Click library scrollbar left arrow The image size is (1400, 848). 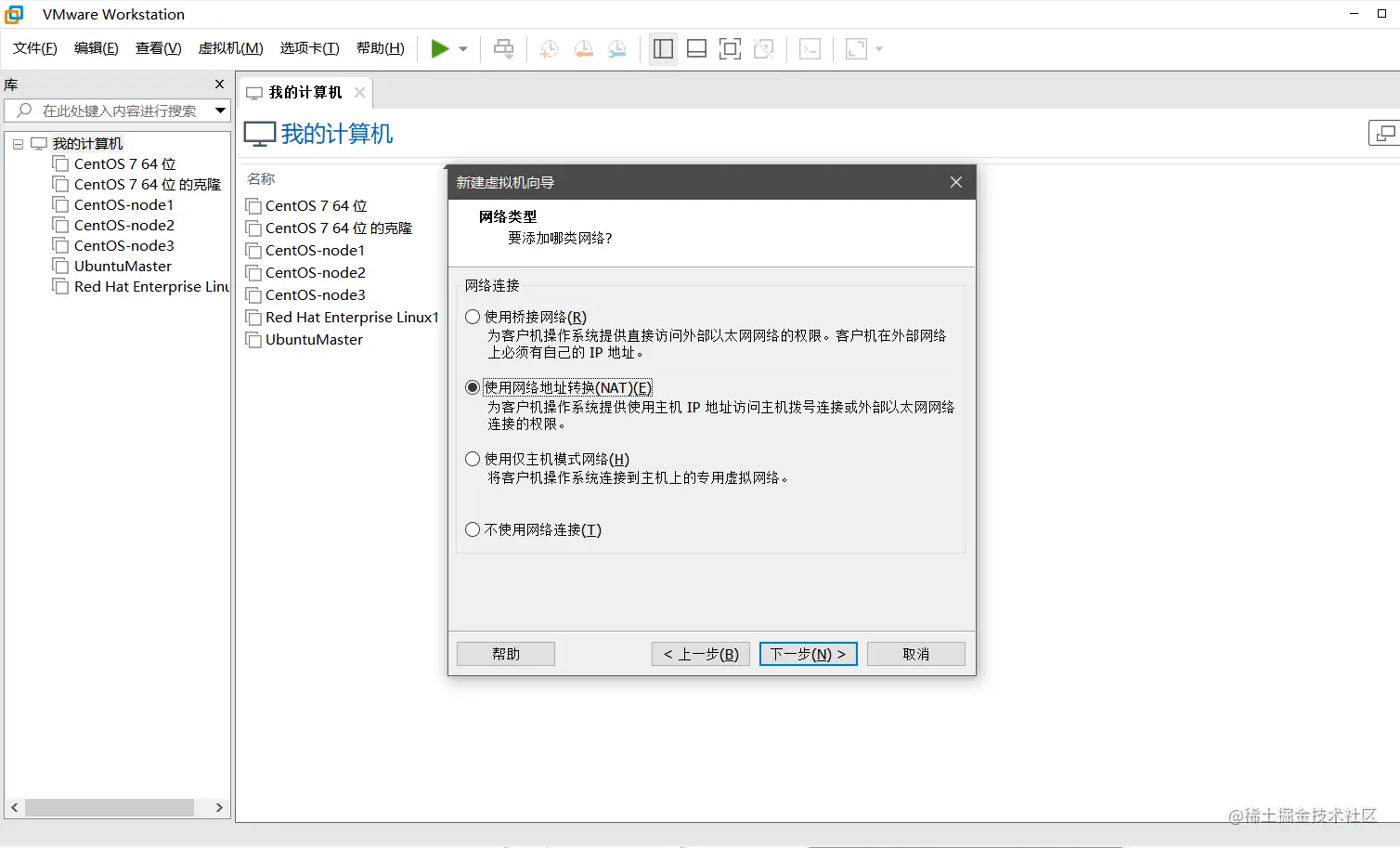click(x=15, y=808)
